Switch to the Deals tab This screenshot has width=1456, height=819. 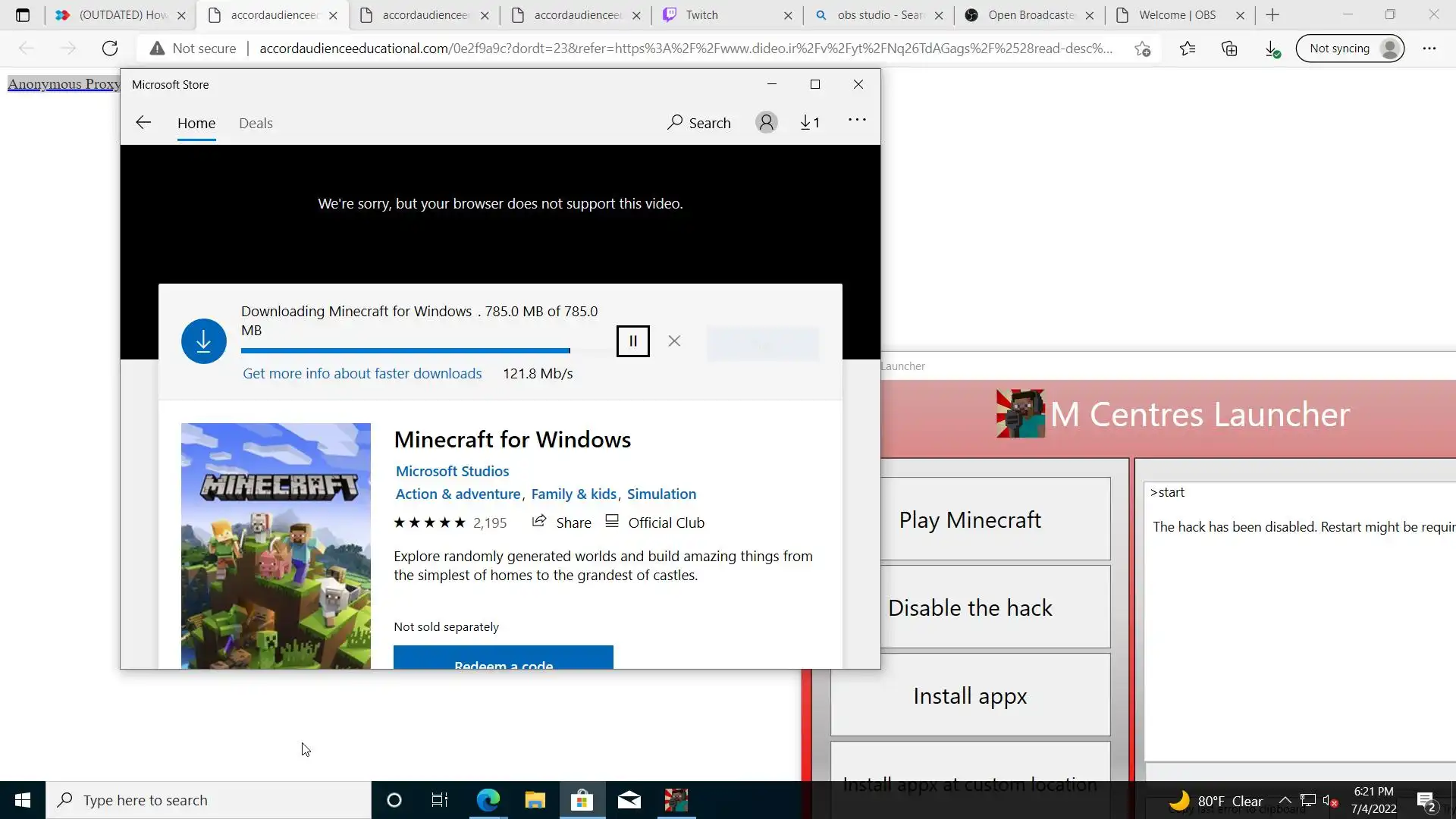[256, 123]
